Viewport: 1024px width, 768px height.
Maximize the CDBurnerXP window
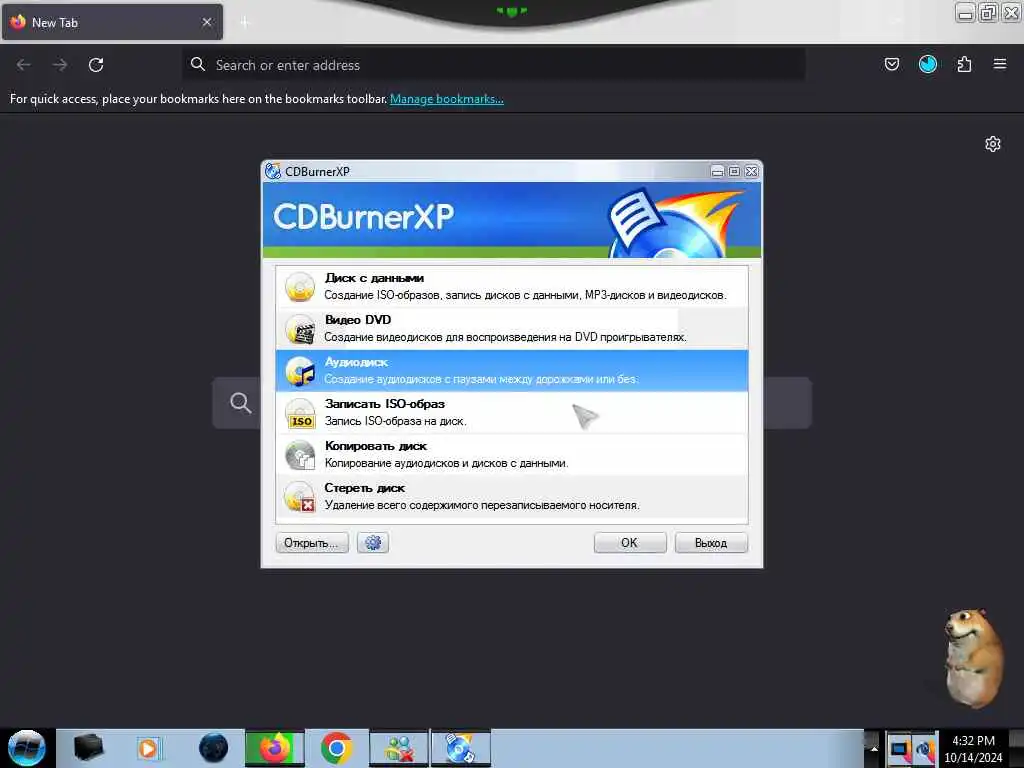(x=734, y=171)
